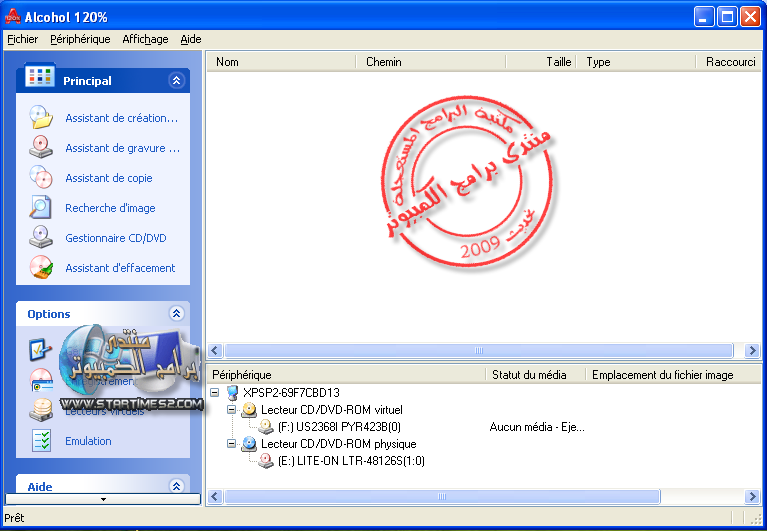Click the XPSP2-69F7CBD13 computer icon
This screenshot has height=531, width=767.
point(233,393)
